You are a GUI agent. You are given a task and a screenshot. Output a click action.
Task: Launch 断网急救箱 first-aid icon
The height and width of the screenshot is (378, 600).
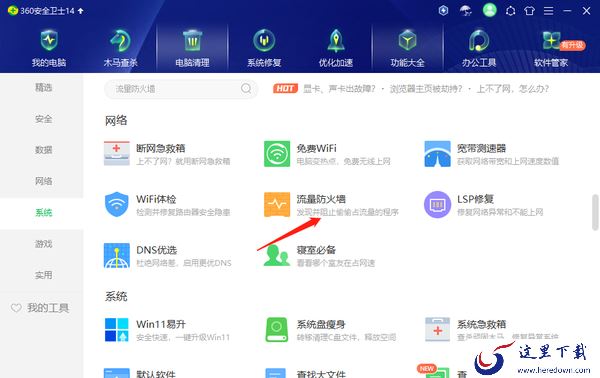click(117, 153)
